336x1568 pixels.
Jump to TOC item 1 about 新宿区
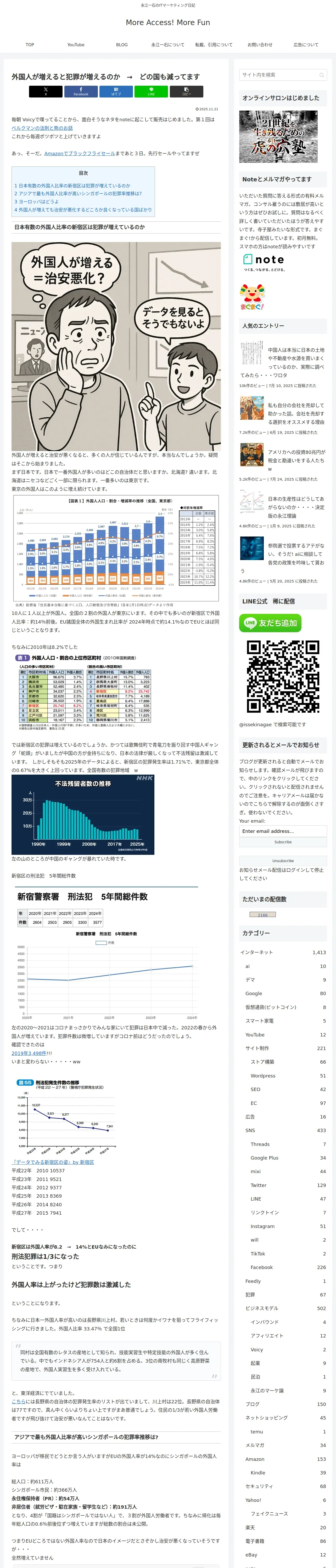72,186
